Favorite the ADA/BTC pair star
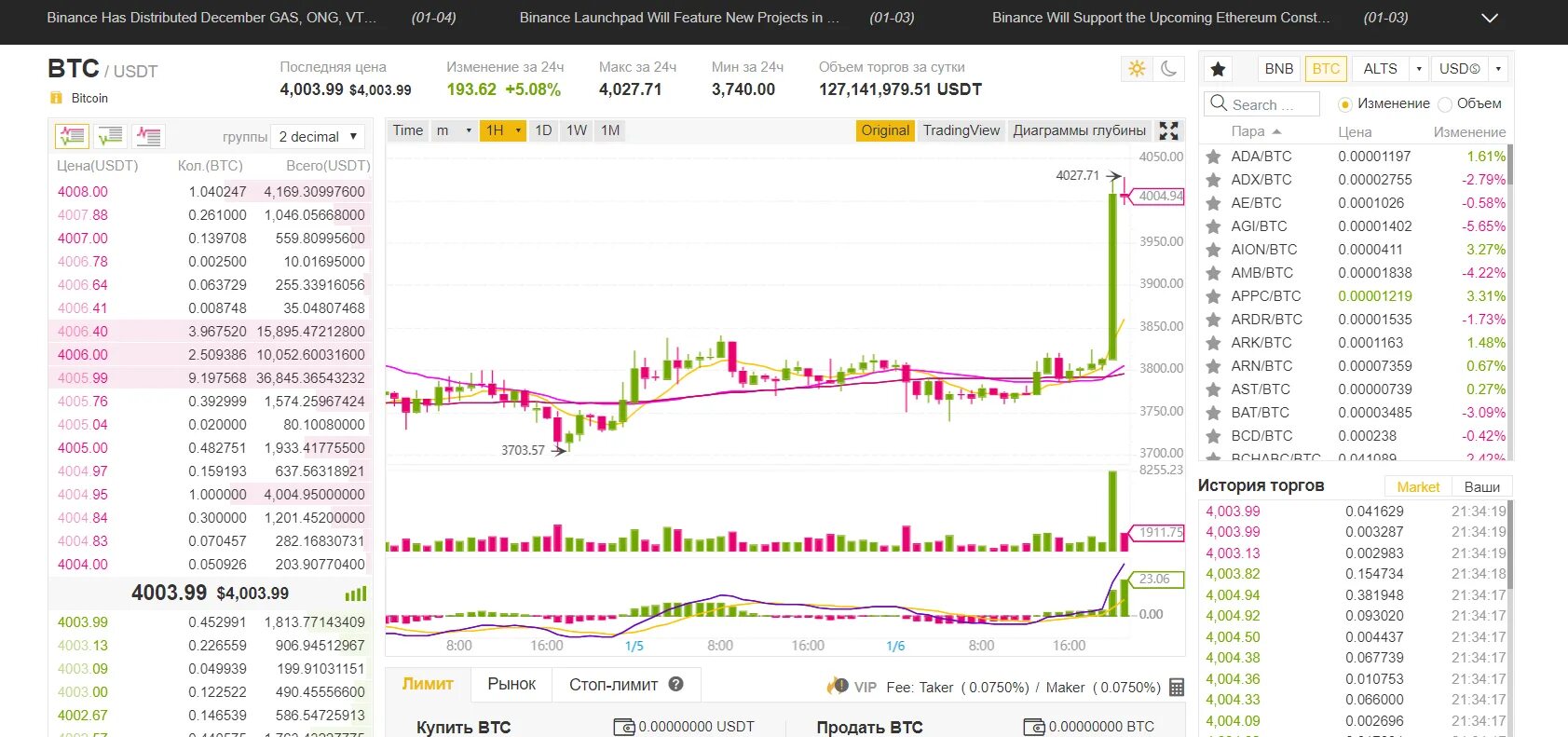1568x737 pixels. coord(1213,157)
